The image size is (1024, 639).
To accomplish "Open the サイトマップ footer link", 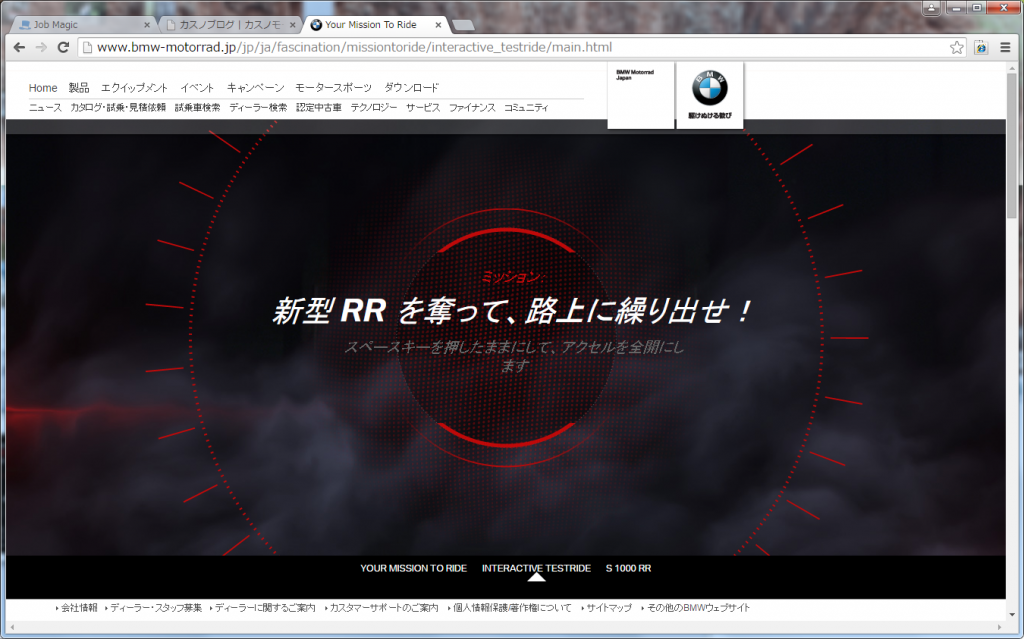I will click(609, 608).
